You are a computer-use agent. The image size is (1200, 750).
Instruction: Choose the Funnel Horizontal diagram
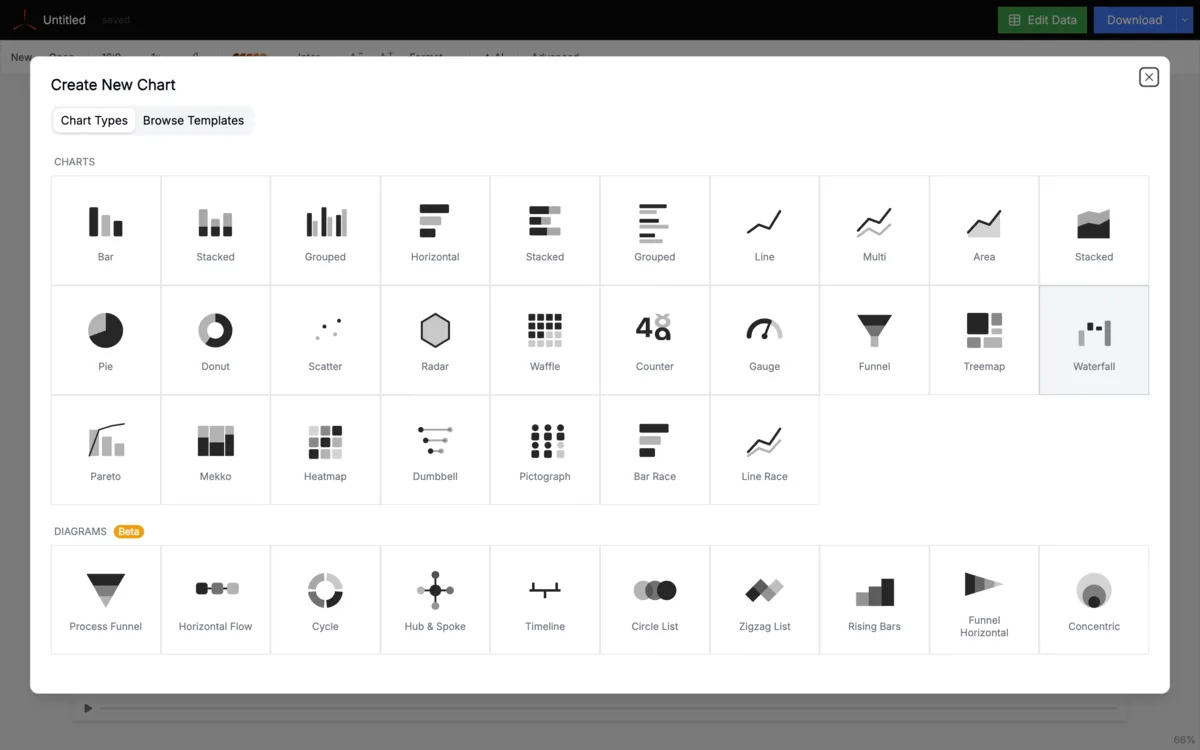point(984,600)
